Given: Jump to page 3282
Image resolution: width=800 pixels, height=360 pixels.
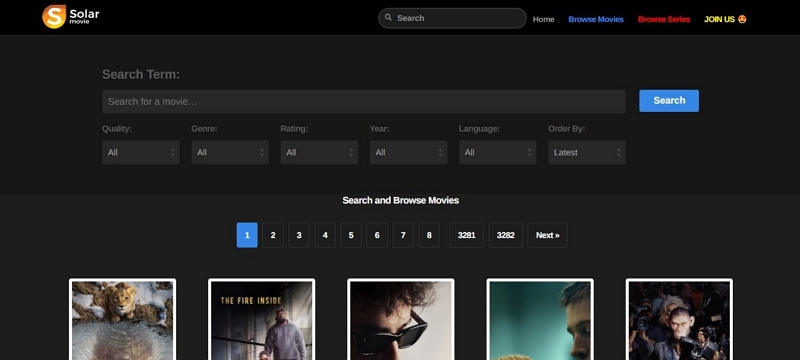Looking at the screenshot, I should 506,235.
